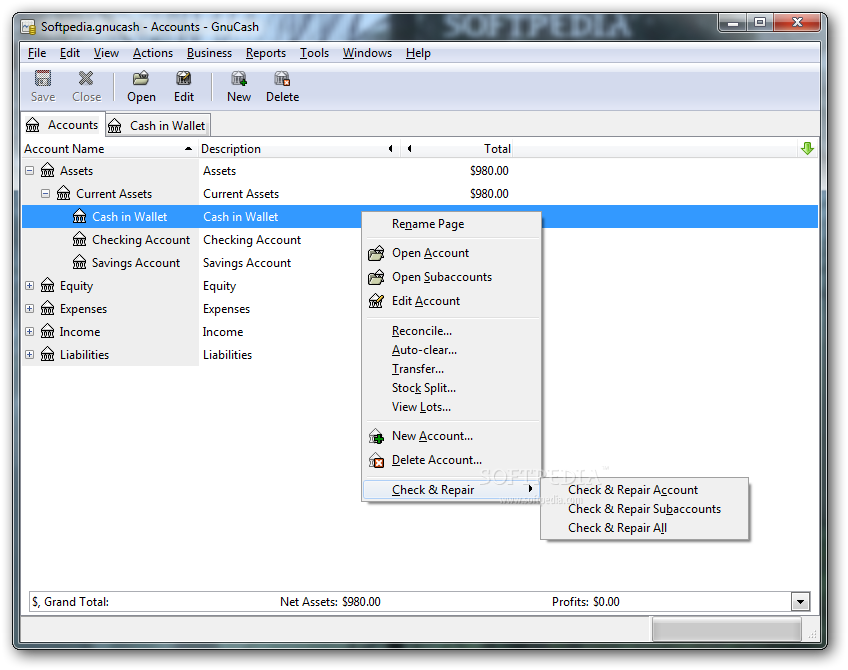
Task: Click bank icon next to Savings Account
Action: (80, 262)
